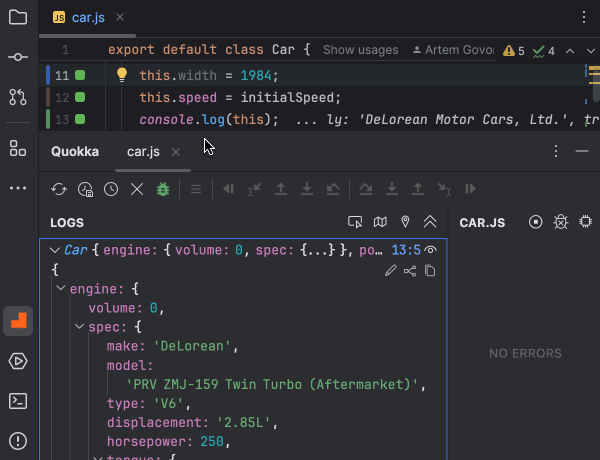
Task: Copy the log value with copy icon
Action: point(430,271)
